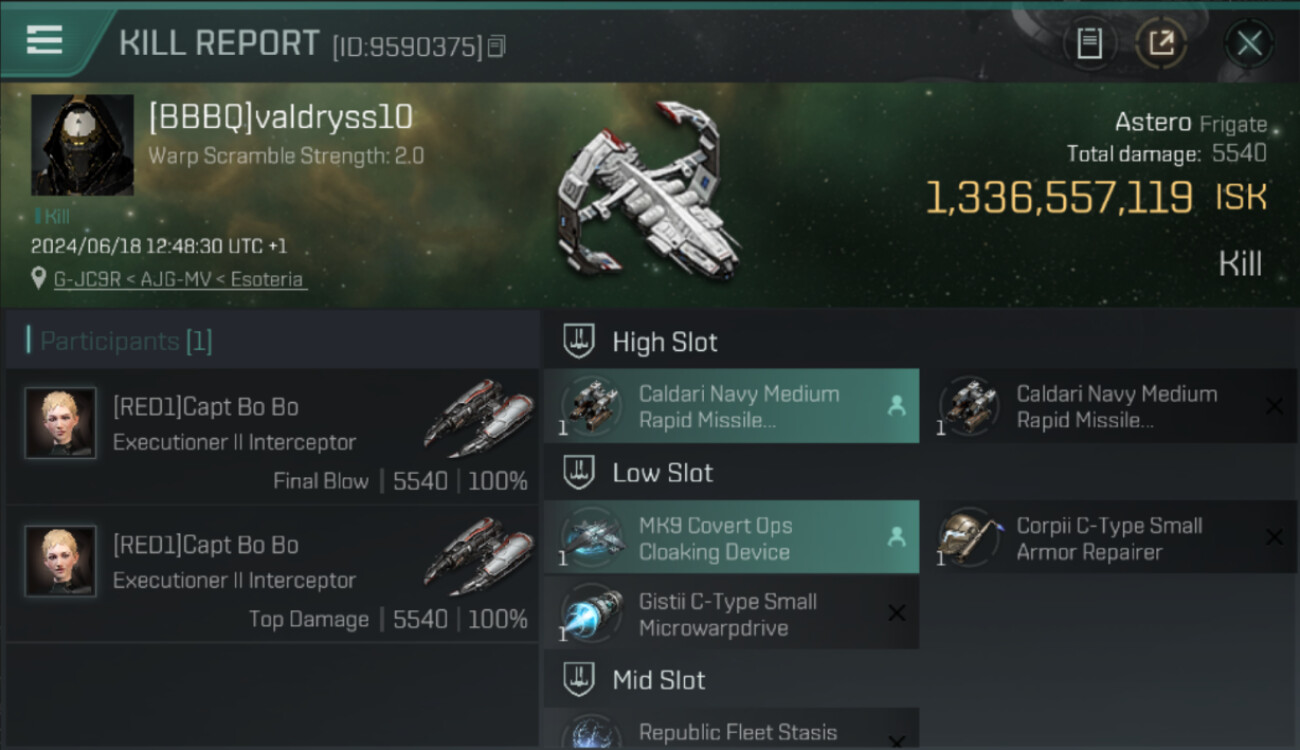Copy the kill report ID
This screenshot has width=1300, height=750.
(497, 45)
